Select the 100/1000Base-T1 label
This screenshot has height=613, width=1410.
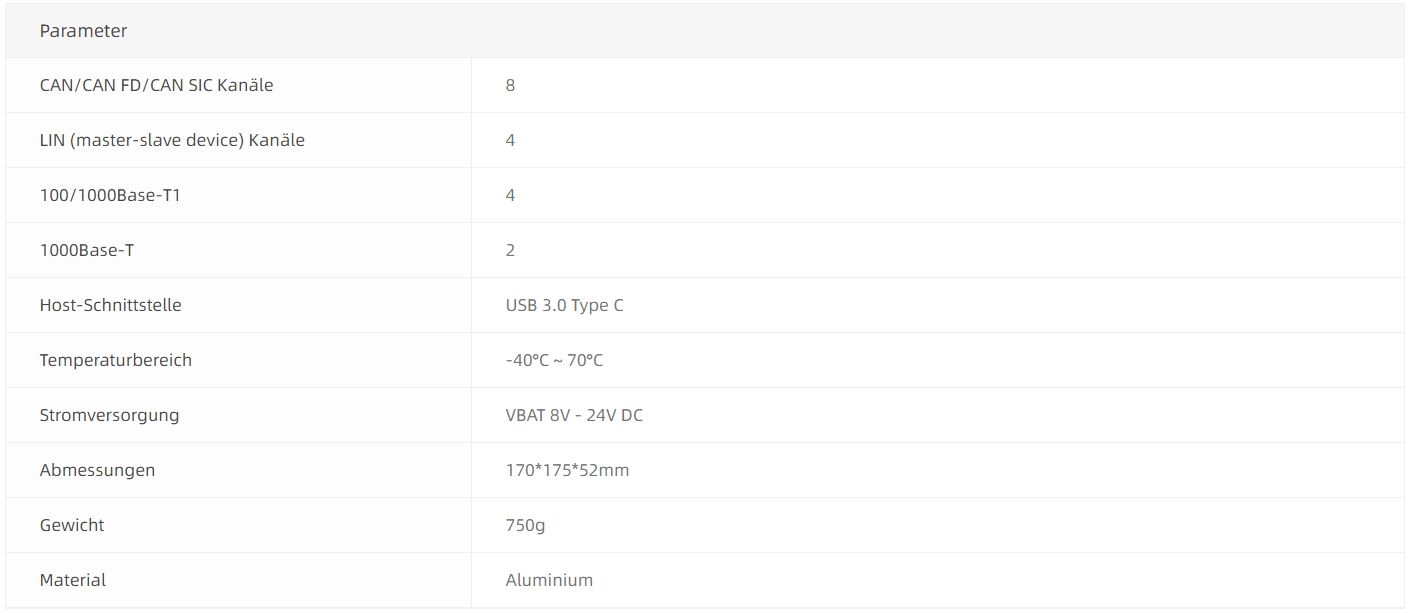(110, 195)
